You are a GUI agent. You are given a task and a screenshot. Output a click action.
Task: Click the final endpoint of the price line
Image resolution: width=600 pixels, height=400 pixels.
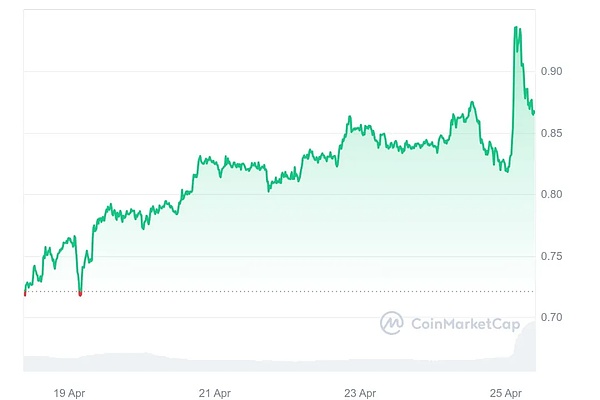point(534,112)
